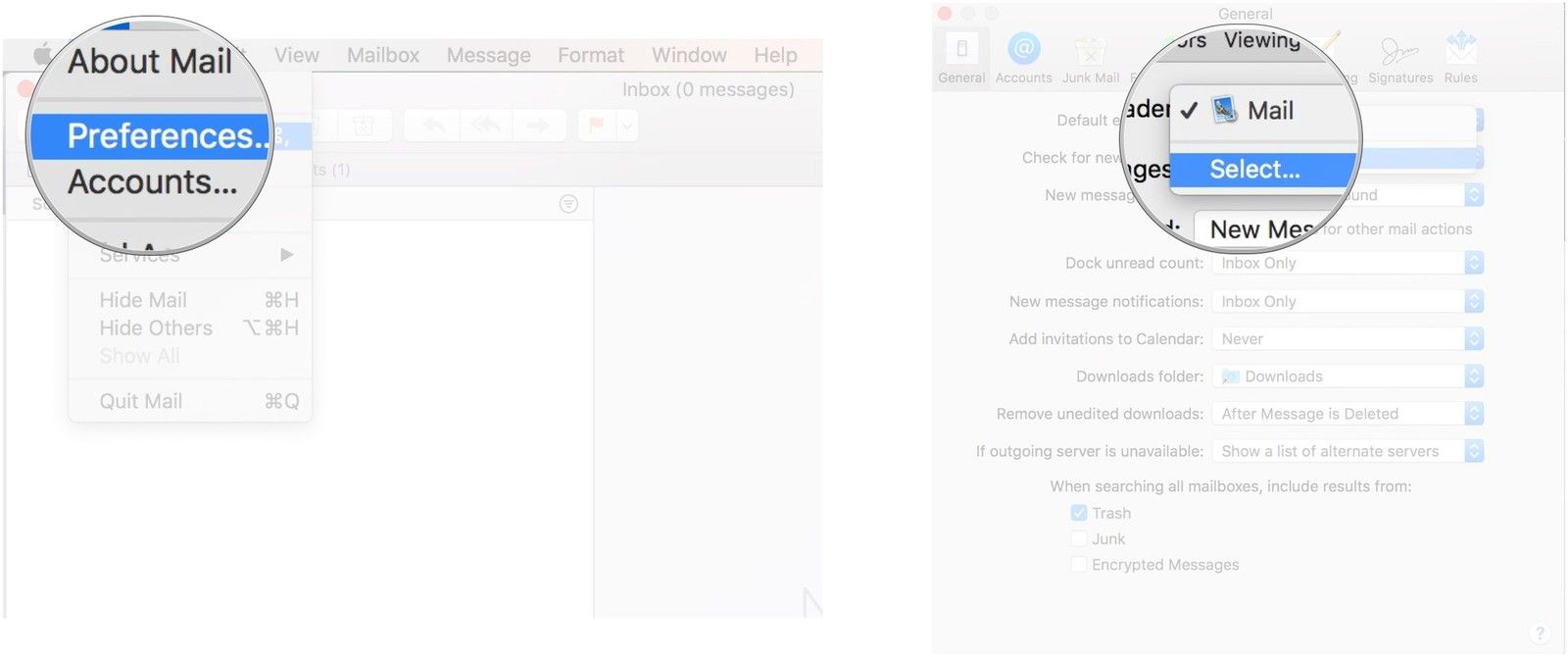Uncheck the Trash search checkbox
Image resolution: width=1568 pixels, height=657 pixels.
coord(1079,513)
